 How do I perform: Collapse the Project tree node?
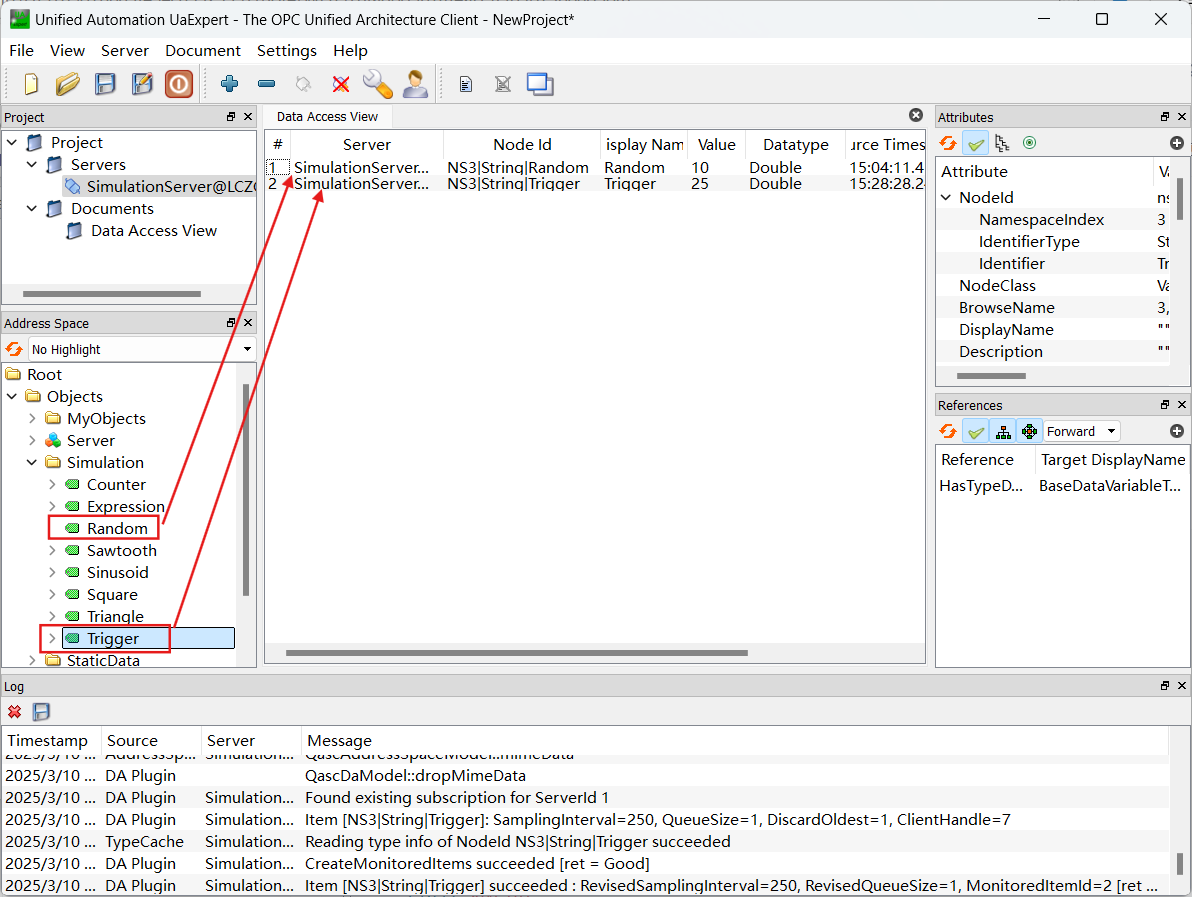point(12,142)
